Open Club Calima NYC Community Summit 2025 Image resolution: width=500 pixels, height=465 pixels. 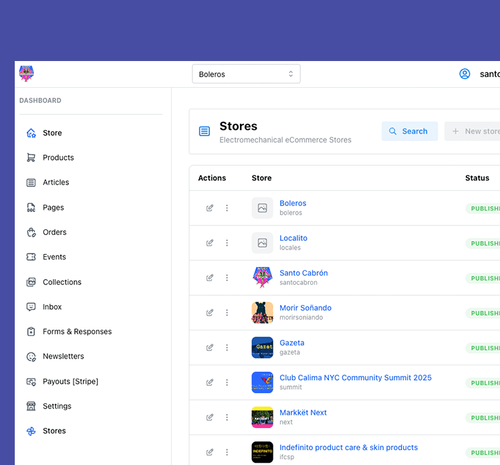pyautogui.click(x=355, y=378)
